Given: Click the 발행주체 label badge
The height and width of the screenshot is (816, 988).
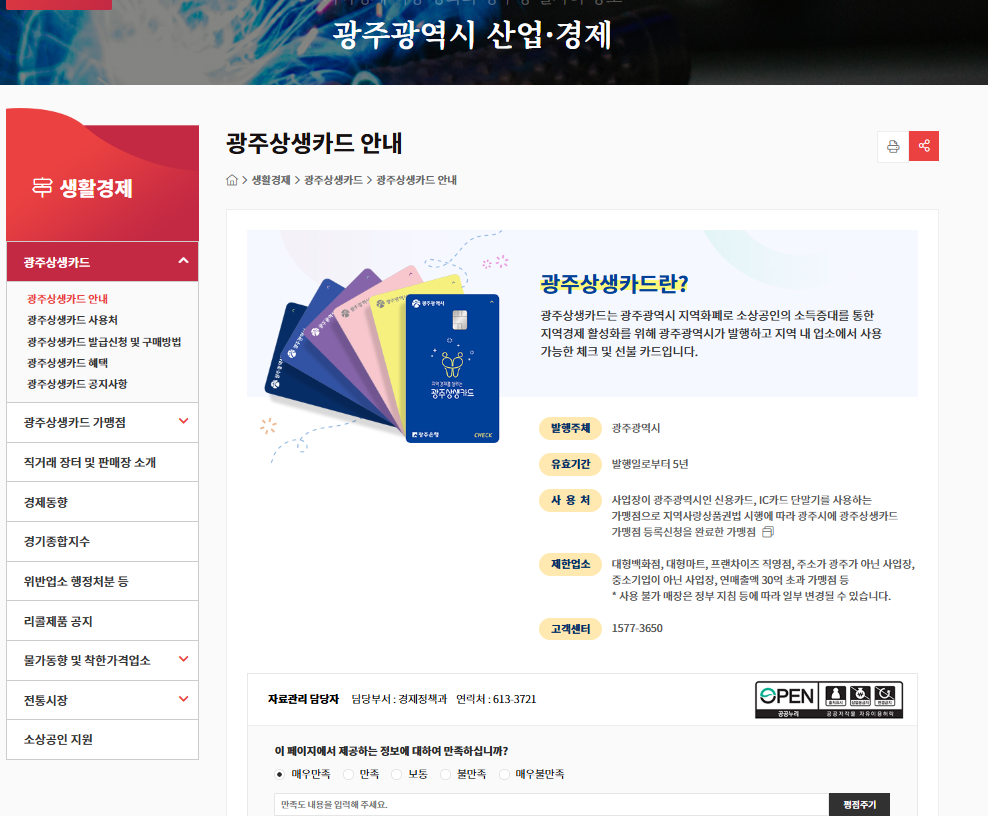Looking at the screenshot, I should pos(570,428).
